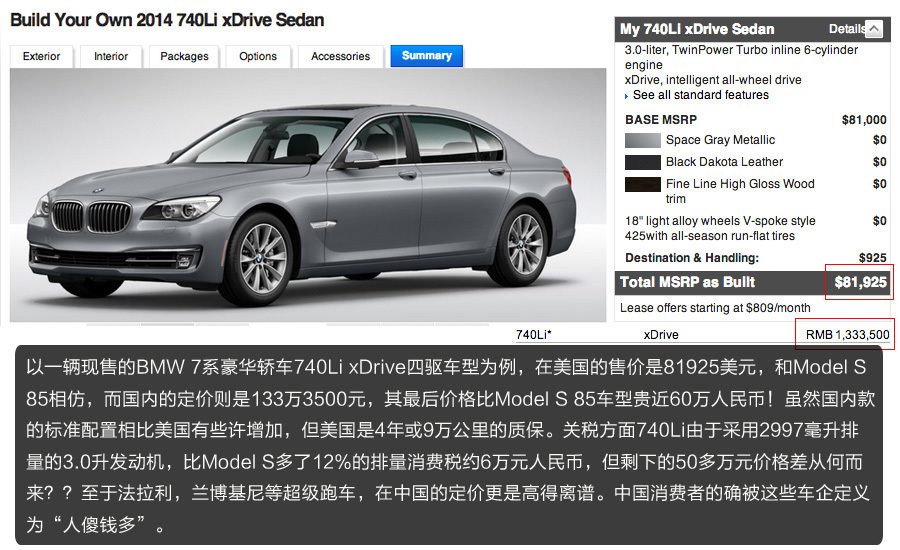Open See all standard features link
Image resolution: width=900 pixels, height=550 pixels.
point(700,95)
